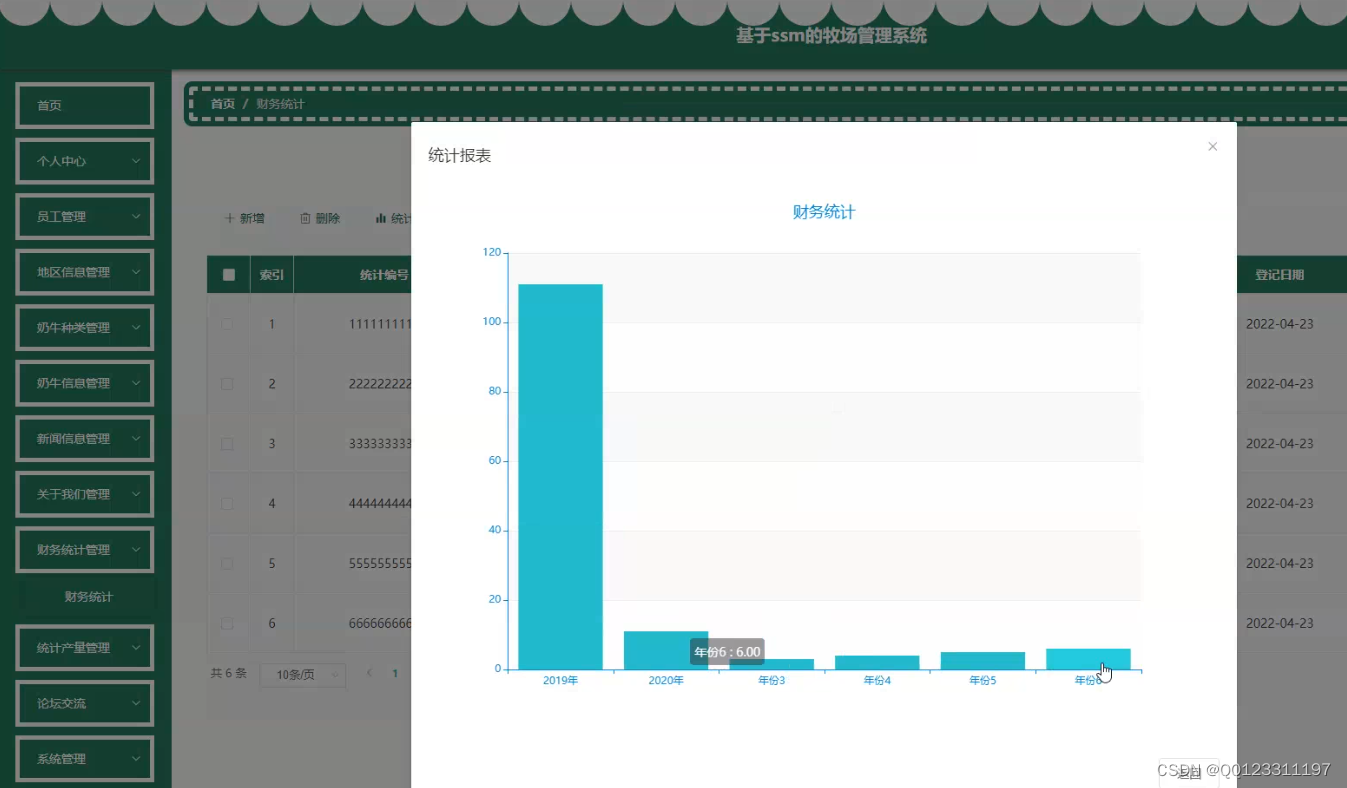The image size is (1347, 788).
Task: Click the 财务统计 chart title
Action: [824, 212]
